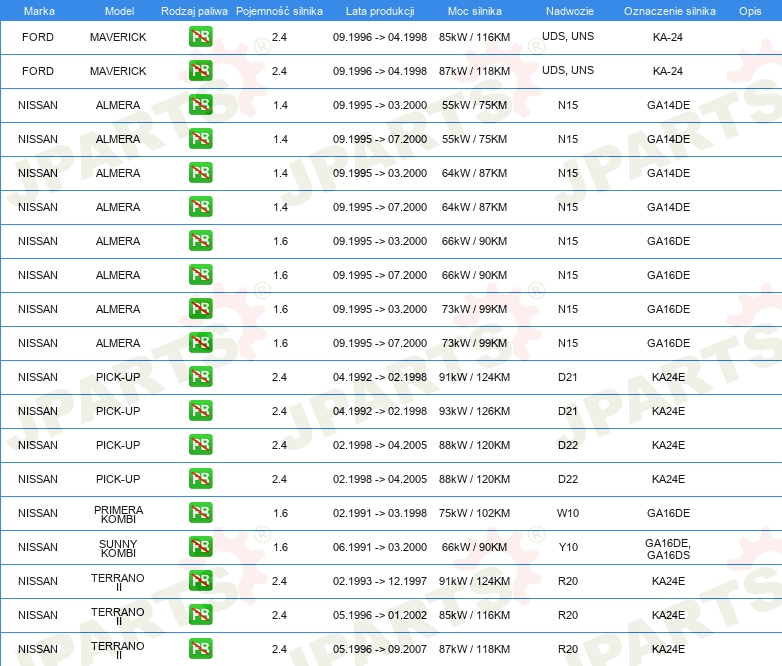Screen dimensions: 782x666
Task: Select '05.1996 -> 01.2002' production years
Action: pos(380,615)
